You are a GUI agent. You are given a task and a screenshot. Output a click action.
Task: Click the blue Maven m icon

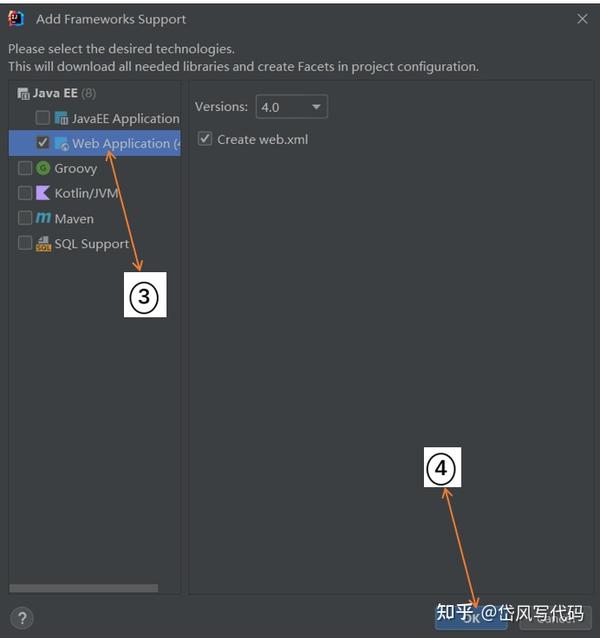[43, 218]
